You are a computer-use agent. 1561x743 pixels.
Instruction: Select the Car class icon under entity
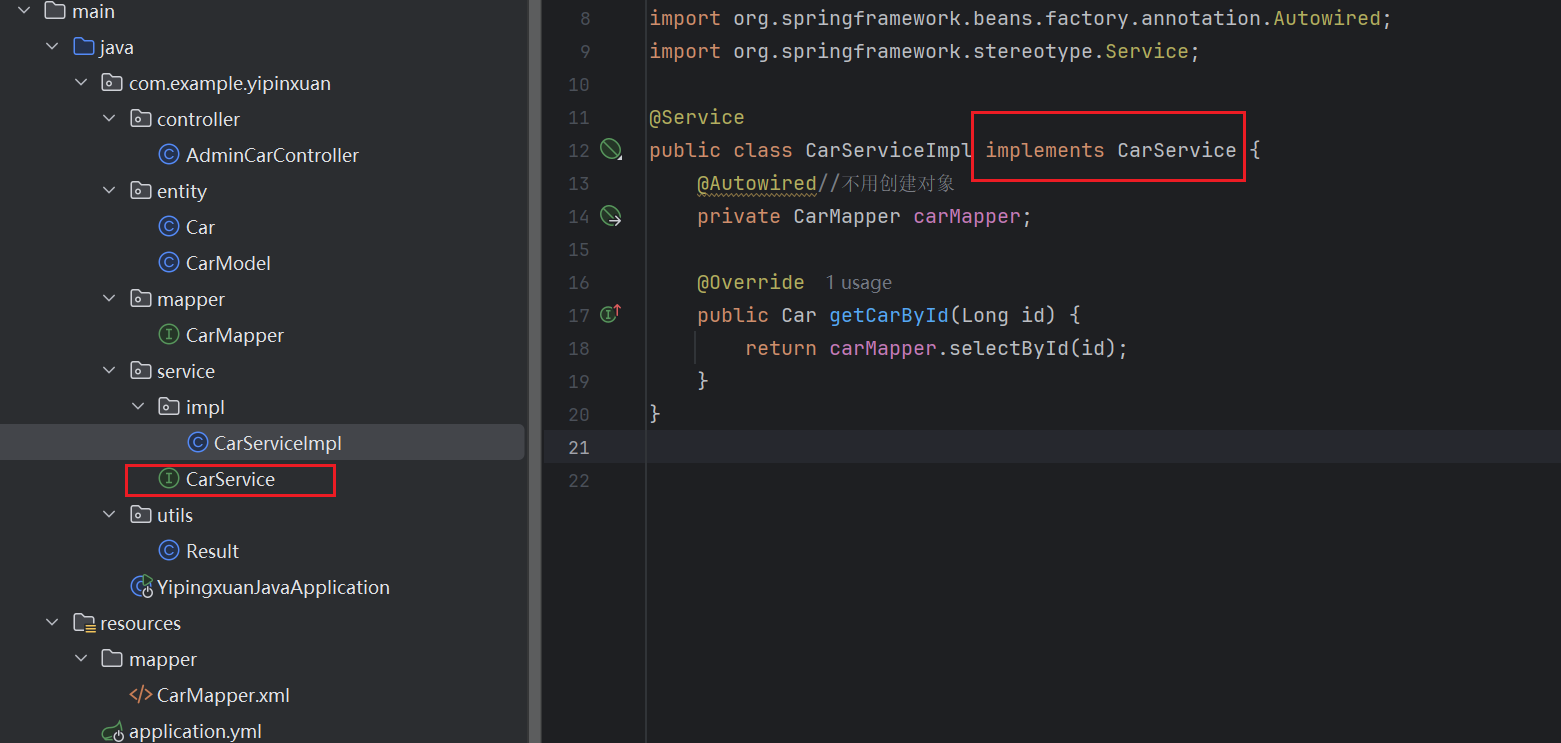(x=169, y=227)
